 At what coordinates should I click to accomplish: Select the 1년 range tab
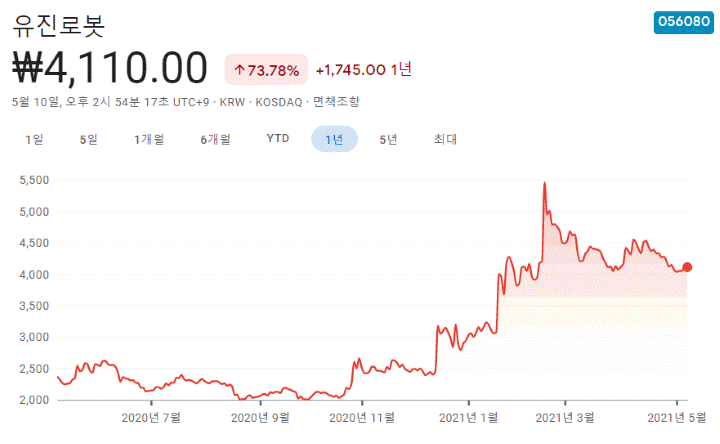coord(334,139)
